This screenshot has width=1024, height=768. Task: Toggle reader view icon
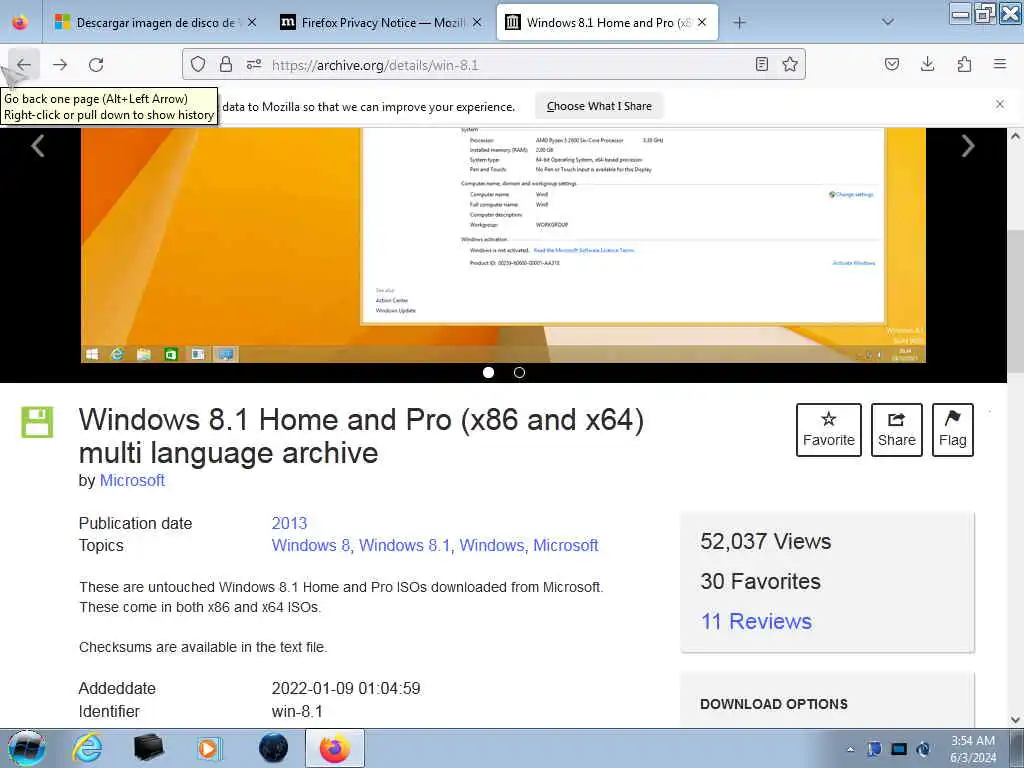(x=761, y=65)
